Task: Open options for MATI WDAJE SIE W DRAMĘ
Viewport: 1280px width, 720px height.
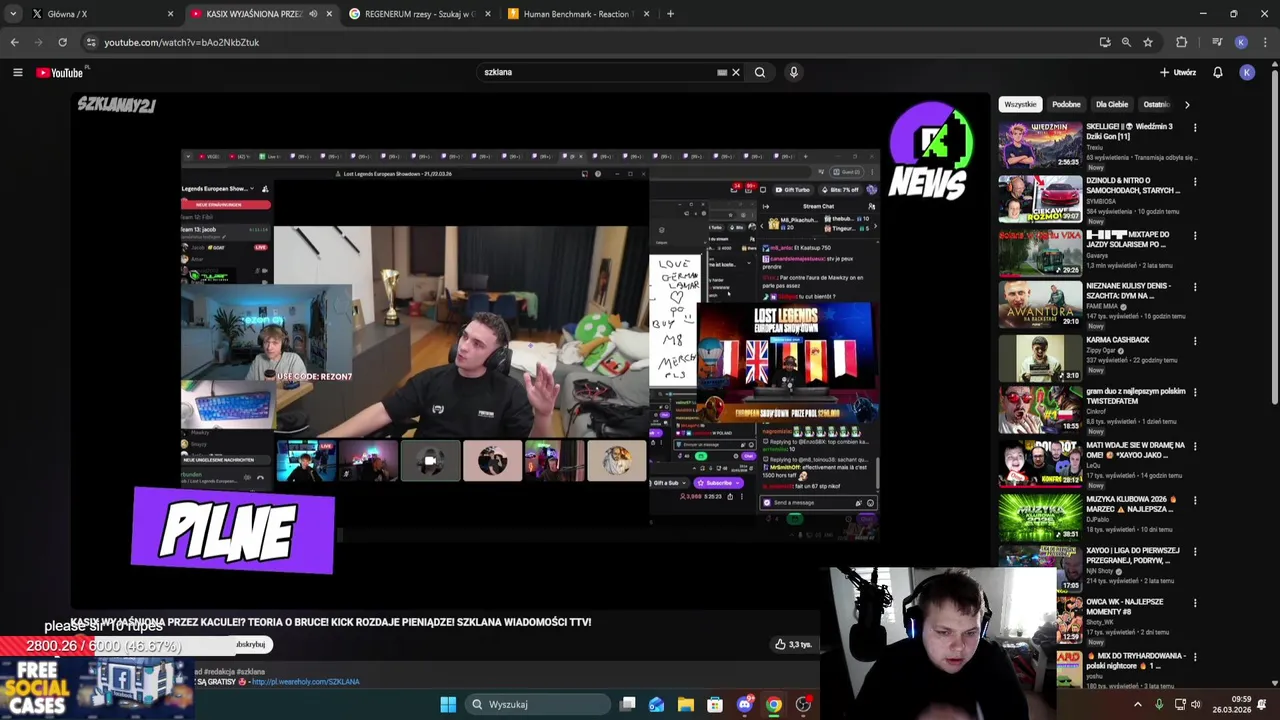Action: pos(1194,447)
